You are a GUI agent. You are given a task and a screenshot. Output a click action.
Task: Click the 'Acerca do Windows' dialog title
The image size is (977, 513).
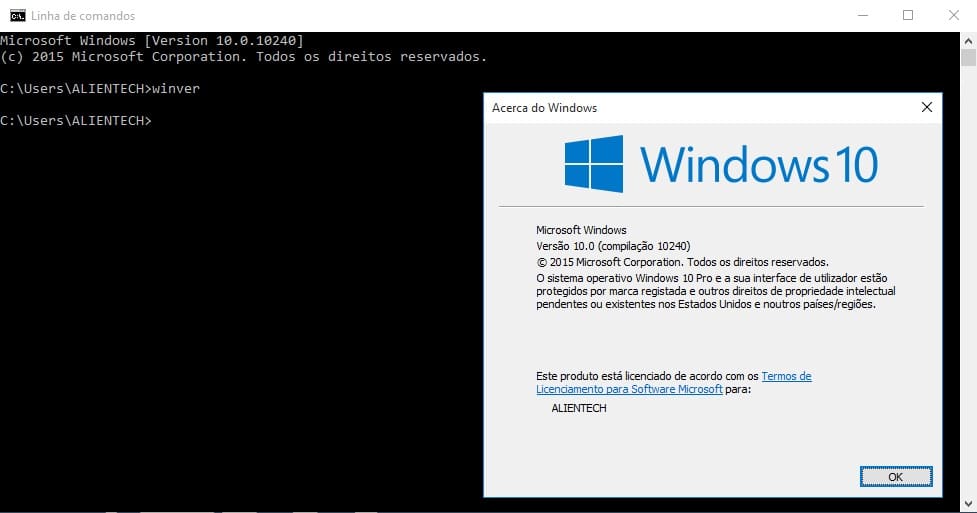click(544, 108)
